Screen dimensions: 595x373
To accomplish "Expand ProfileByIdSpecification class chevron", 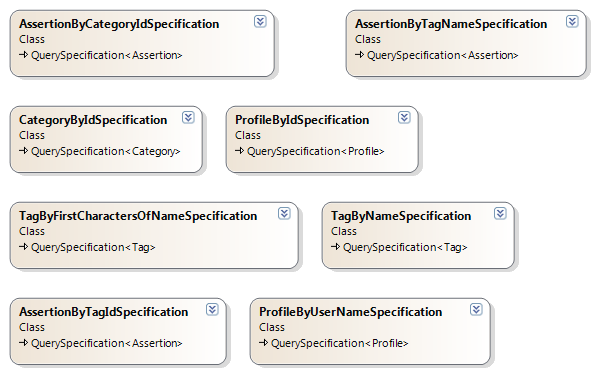I will coord(404,118).
